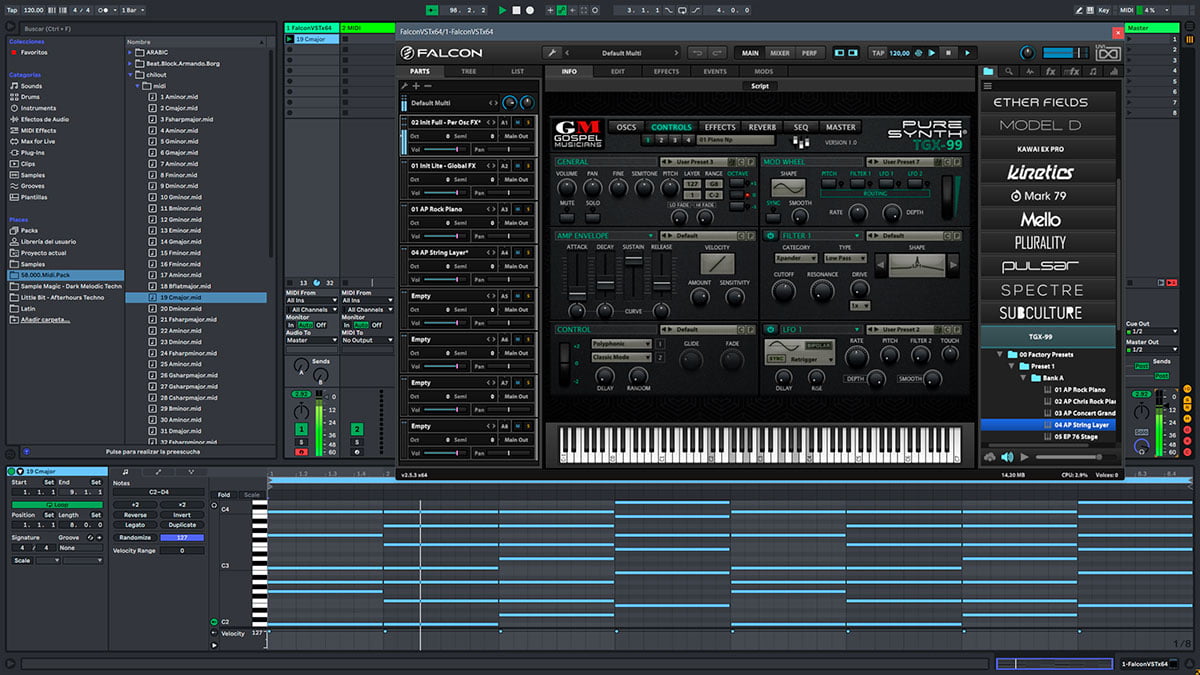Switch to TREE tab in Falcon
Image resolution: width=1200 pixels, height=675 pixels.
tap(469, 72)
